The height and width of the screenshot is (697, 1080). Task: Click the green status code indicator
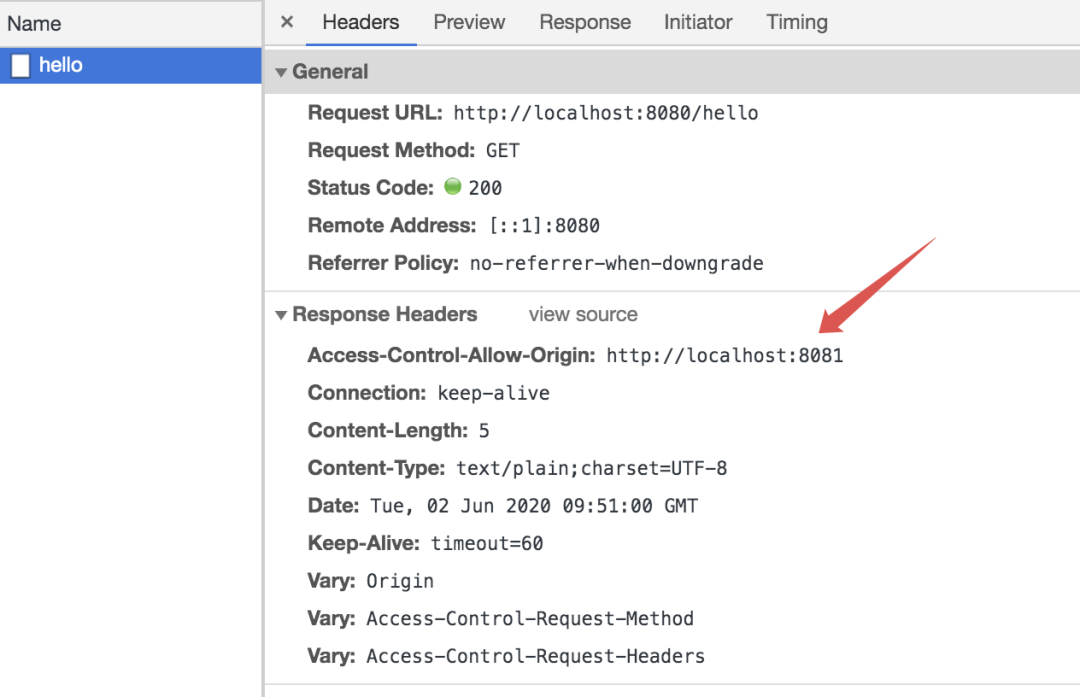point(453,187)
